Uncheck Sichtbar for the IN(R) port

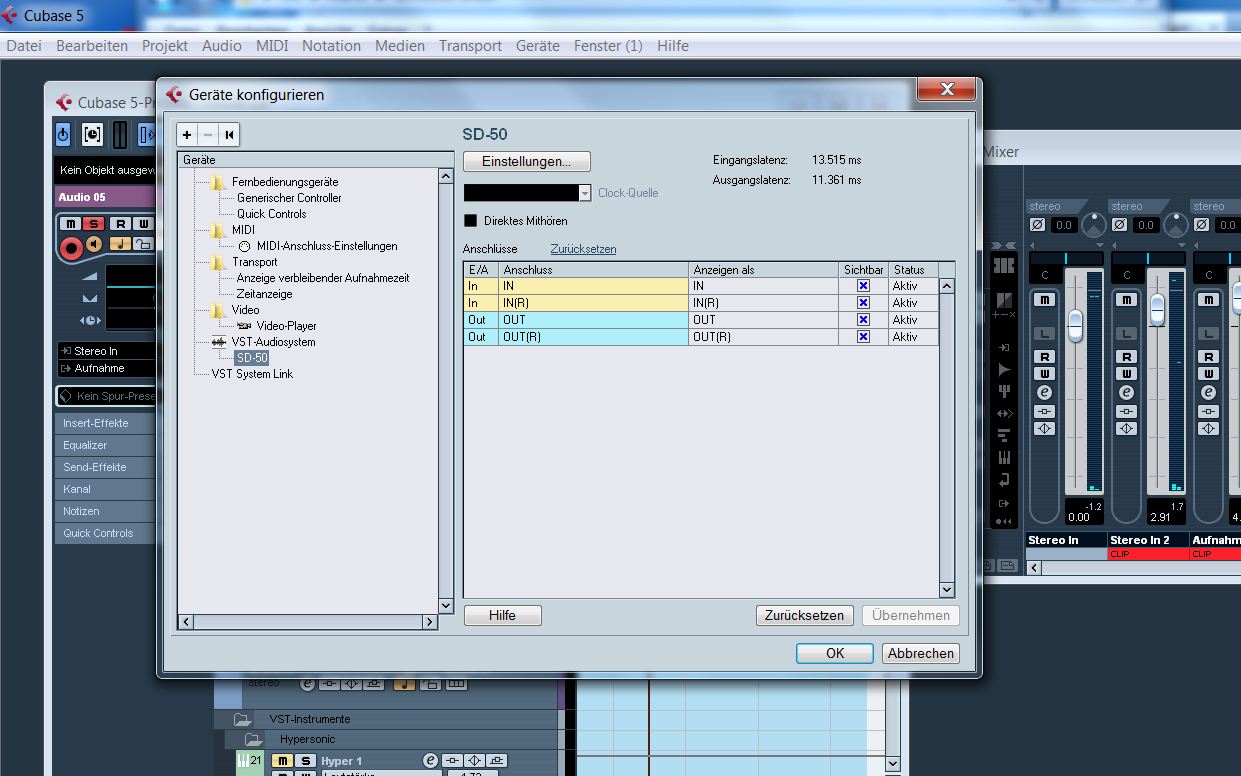864,303
